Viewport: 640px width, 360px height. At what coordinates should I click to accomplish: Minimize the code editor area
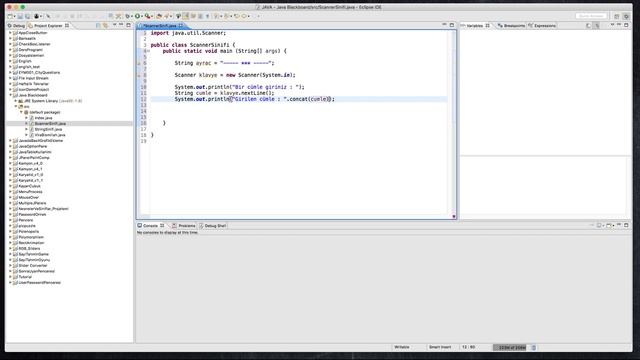coord(444,25)
